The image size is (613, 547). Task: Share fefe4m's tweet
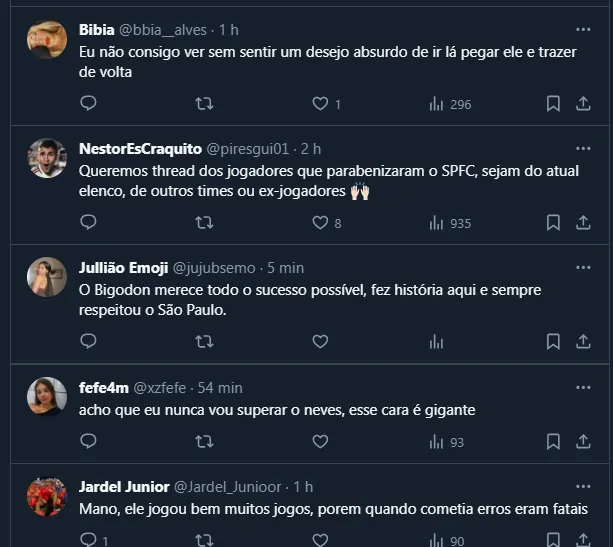pos(583,442)
